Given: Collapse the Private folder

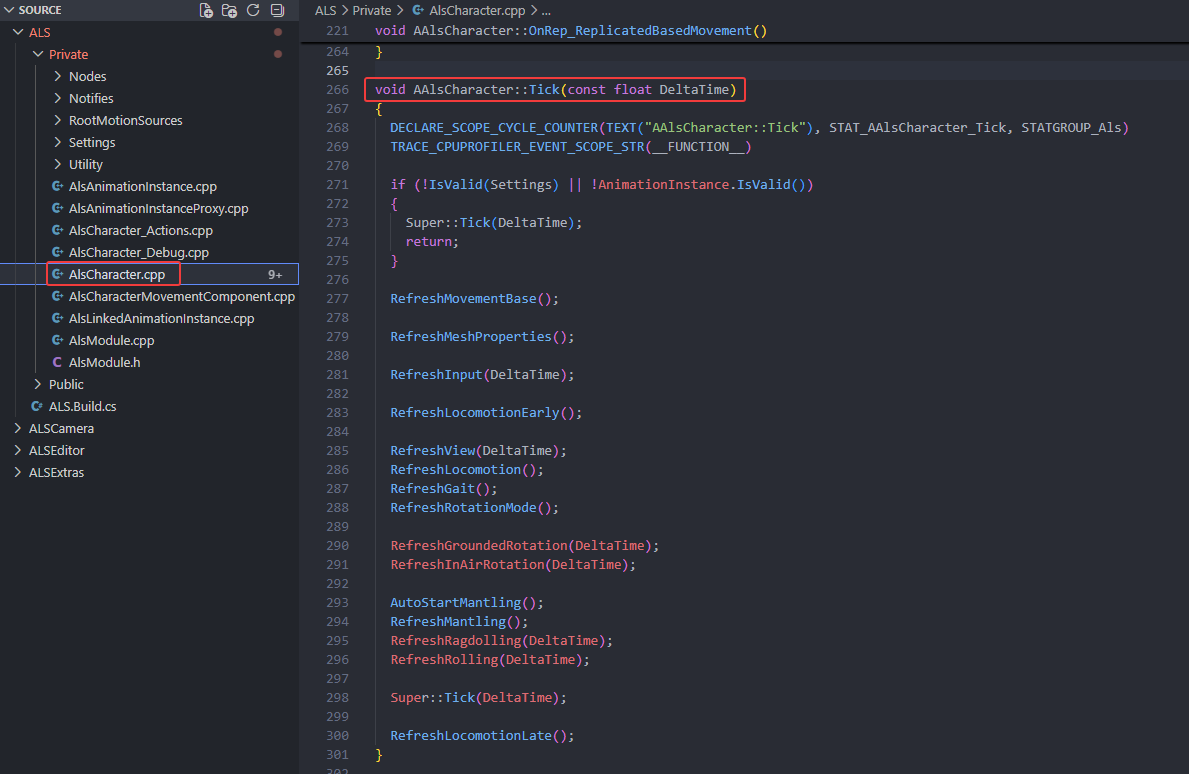Looking at the screenshot, I should point(38,54).
